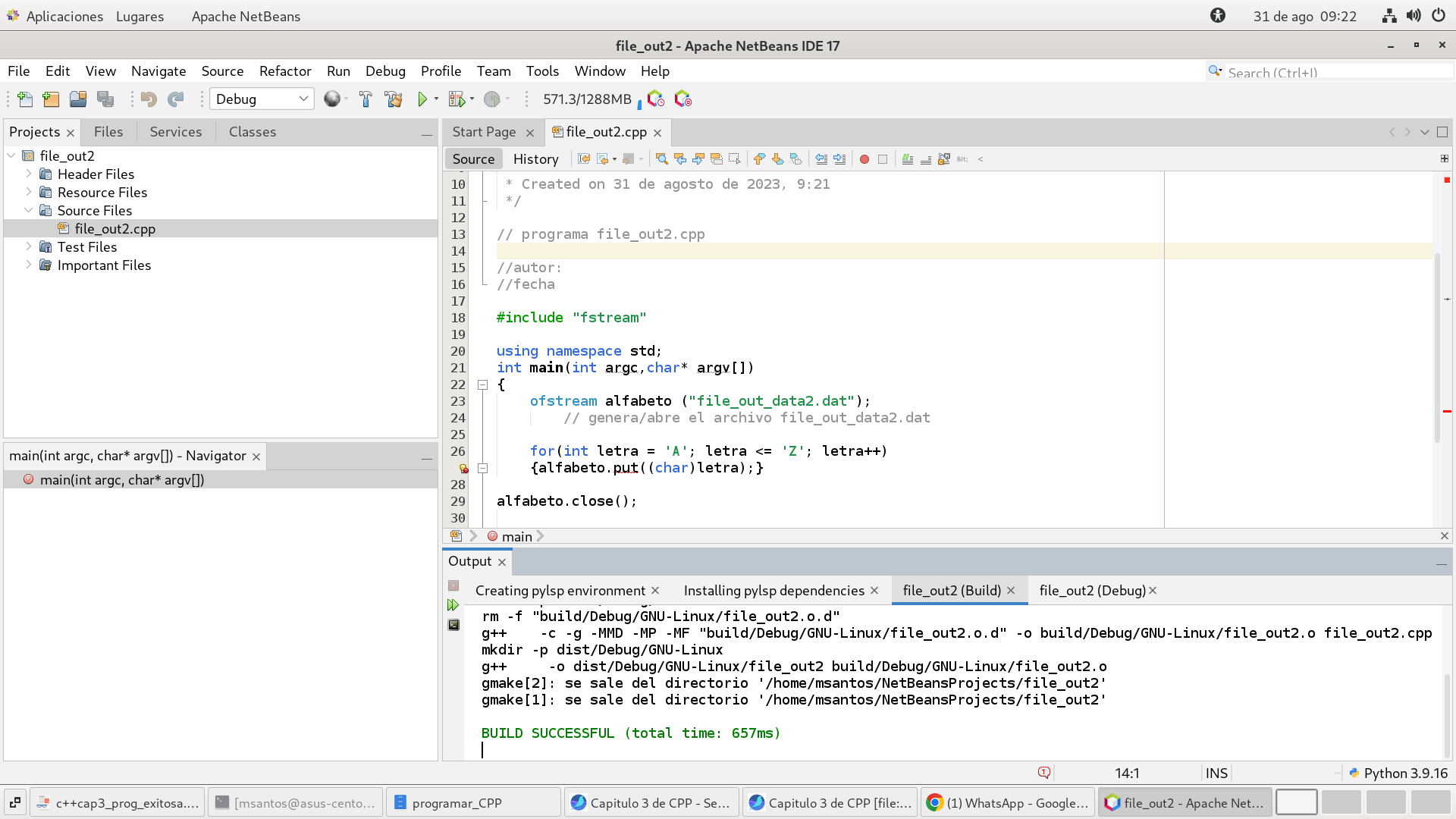Click Clean and Build Project icon

coord(394,99)
